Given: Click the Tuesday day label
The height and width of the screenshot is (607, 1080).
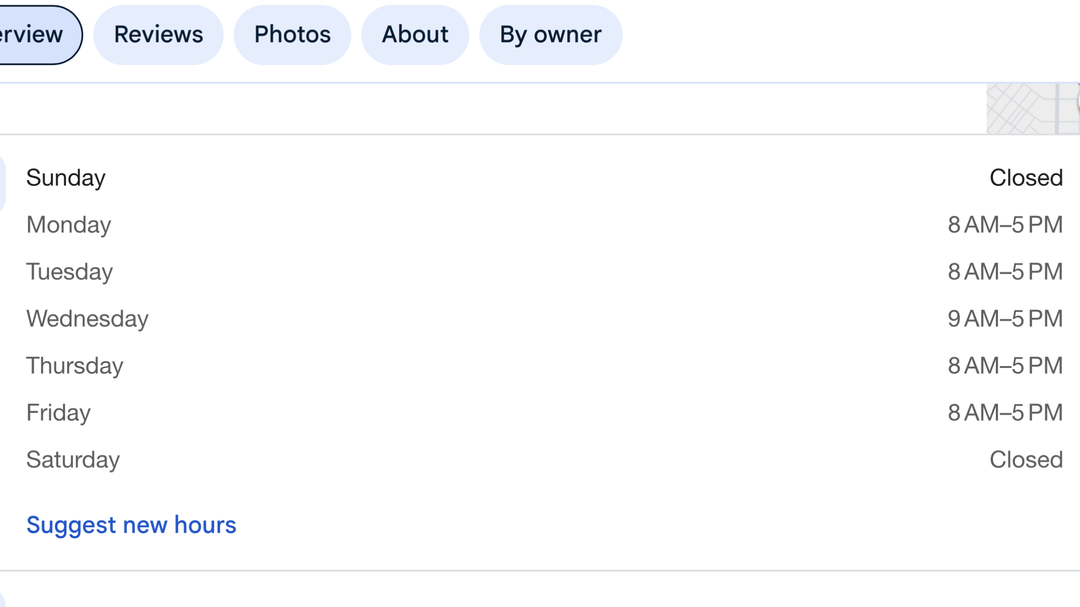Looking at the screenshot, I should 70,272.
